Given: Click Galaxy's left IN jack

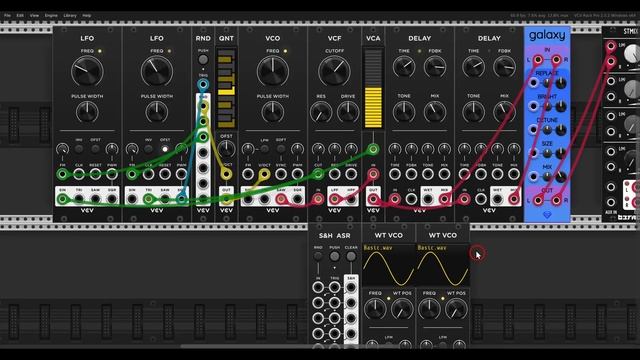Looking at the screenshot, I should 538,60.
